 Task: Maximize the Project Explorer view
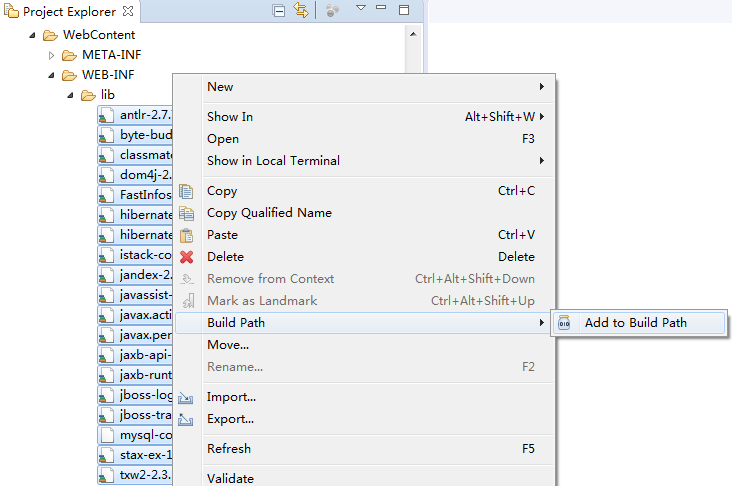click(404, 10)
